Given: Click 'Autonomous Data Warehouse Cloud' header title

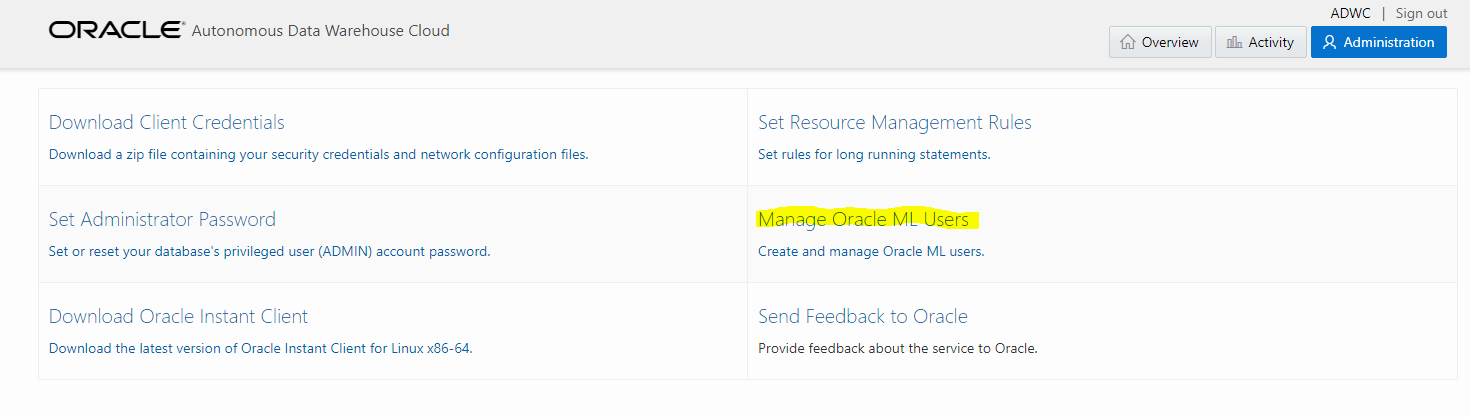Looking at the screenshot, I should pyautogui.click(x=320, y=31).
